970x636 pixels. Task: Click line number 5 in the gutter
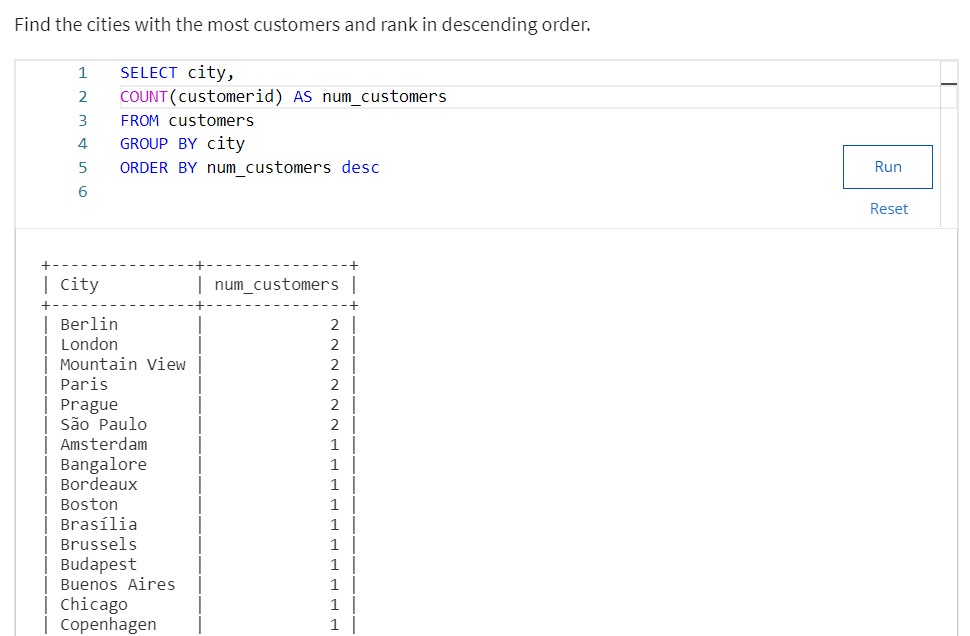pos(83,167)
